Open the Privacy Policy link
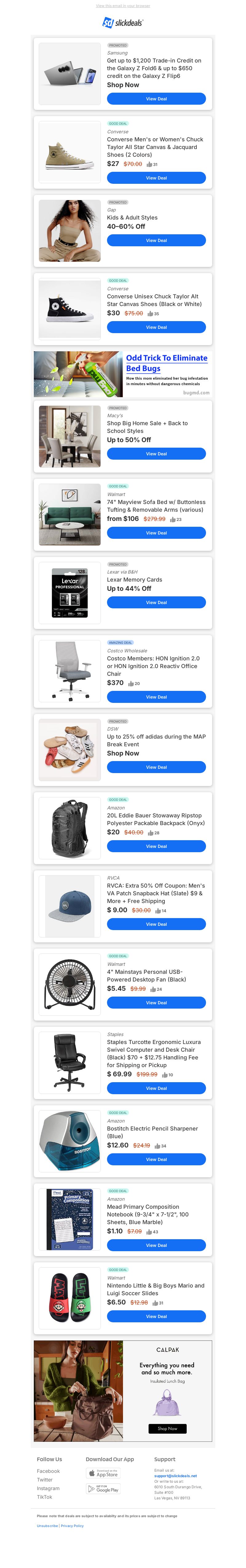 pyautogui.click(x=72, y=1526)
